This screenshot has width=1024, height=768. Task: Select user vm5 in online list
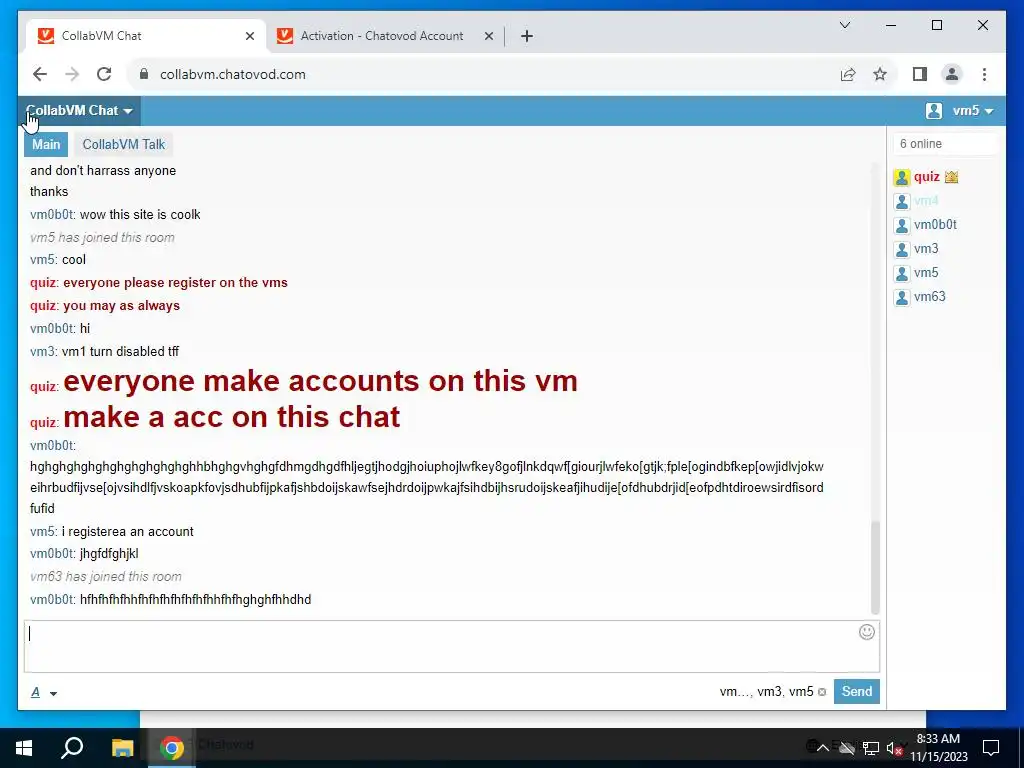(x=926, y=273)
